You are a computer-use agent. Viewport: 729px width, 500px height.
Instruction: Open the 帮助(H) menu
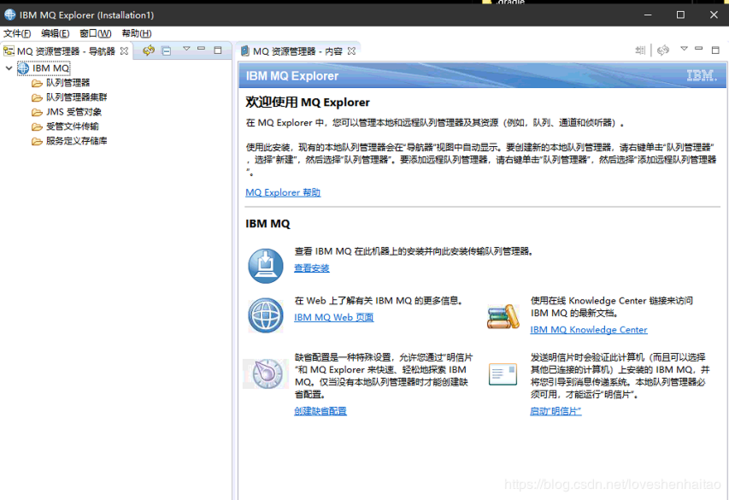click(137, 33)
